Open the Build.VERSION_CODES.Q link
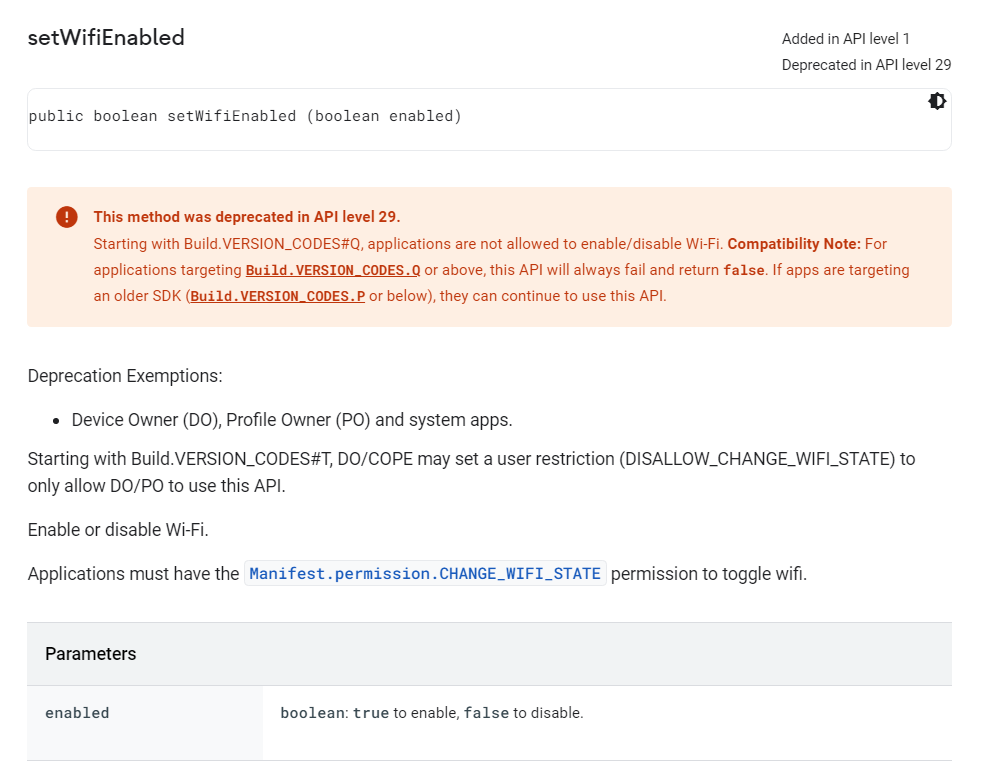The height and width of the screenshot is (763, 983). pos(333,270)
